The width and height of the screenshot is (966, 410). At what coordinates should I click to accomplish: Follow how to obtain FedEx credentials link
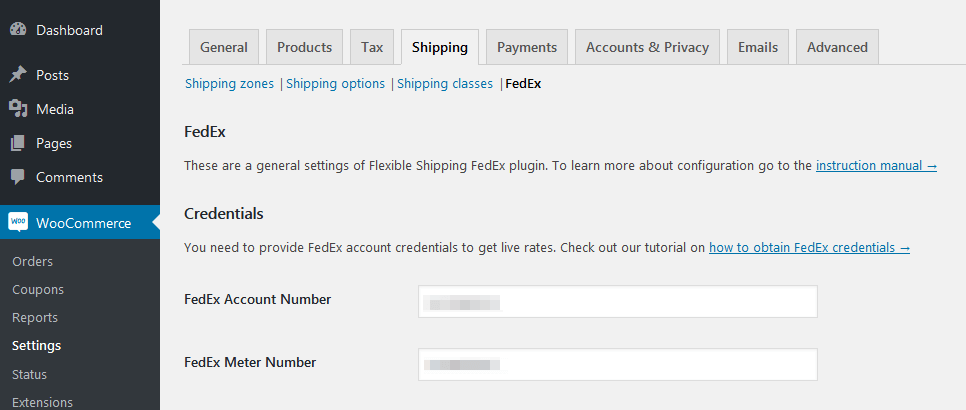tap(809, 247)
